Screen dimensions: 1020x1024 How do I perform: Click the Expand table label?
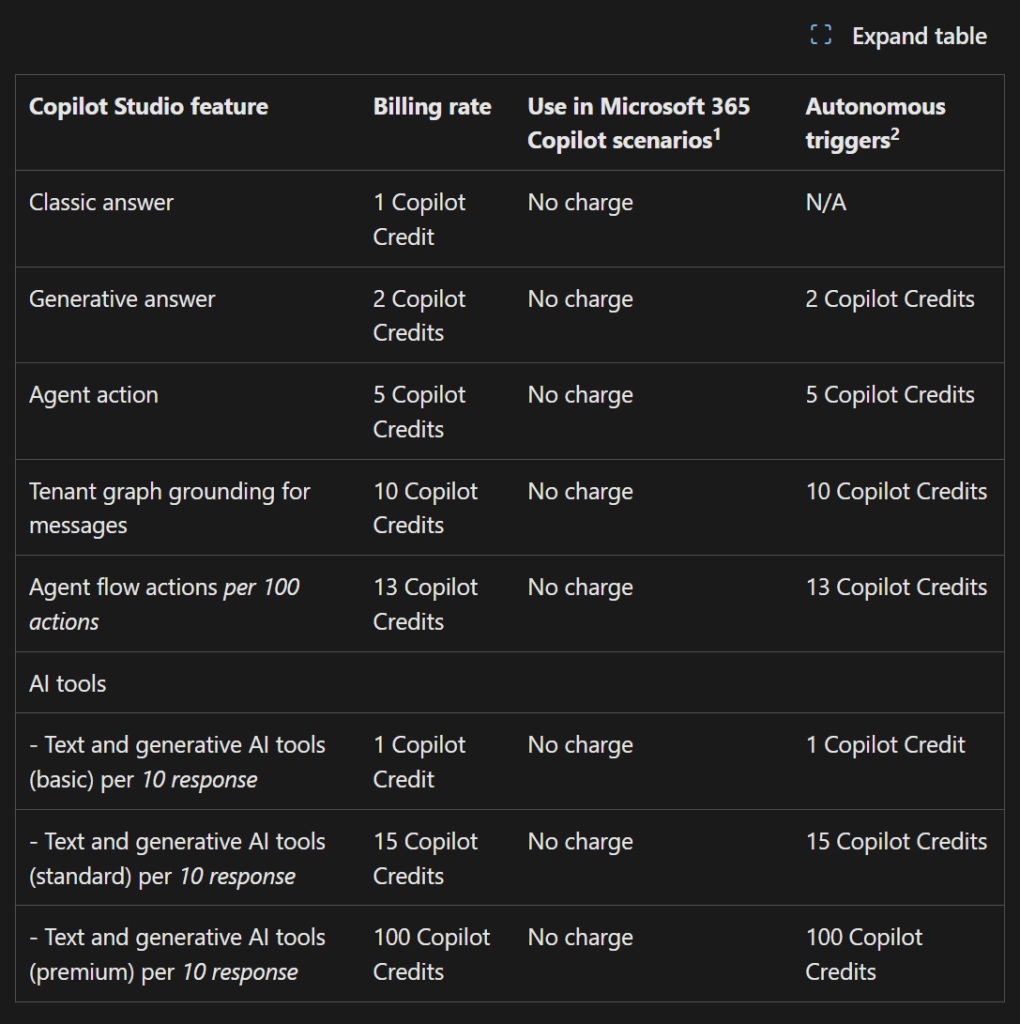click(919, 36)
